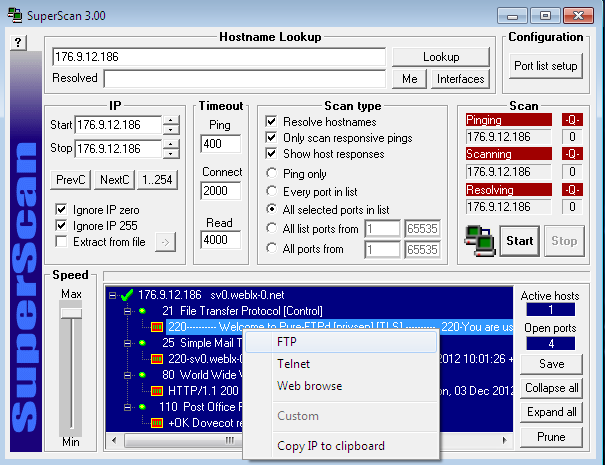Click the Start scan button
The image size is (605, 465).
[x=520, y=241]
